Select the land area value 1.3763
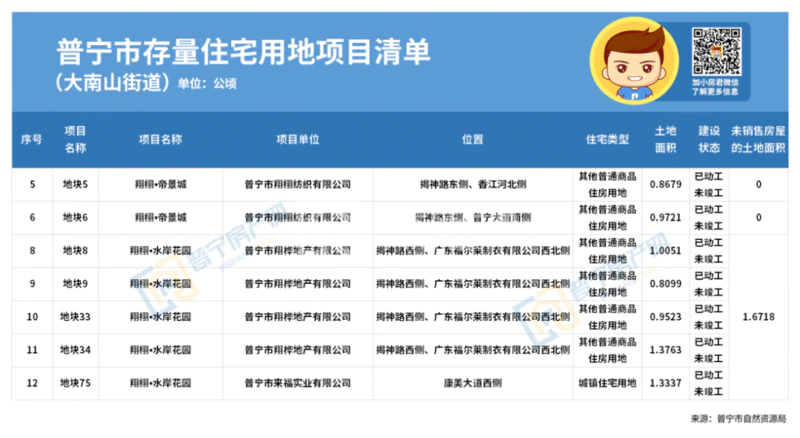The image size is (800, 438). point(666,350)
